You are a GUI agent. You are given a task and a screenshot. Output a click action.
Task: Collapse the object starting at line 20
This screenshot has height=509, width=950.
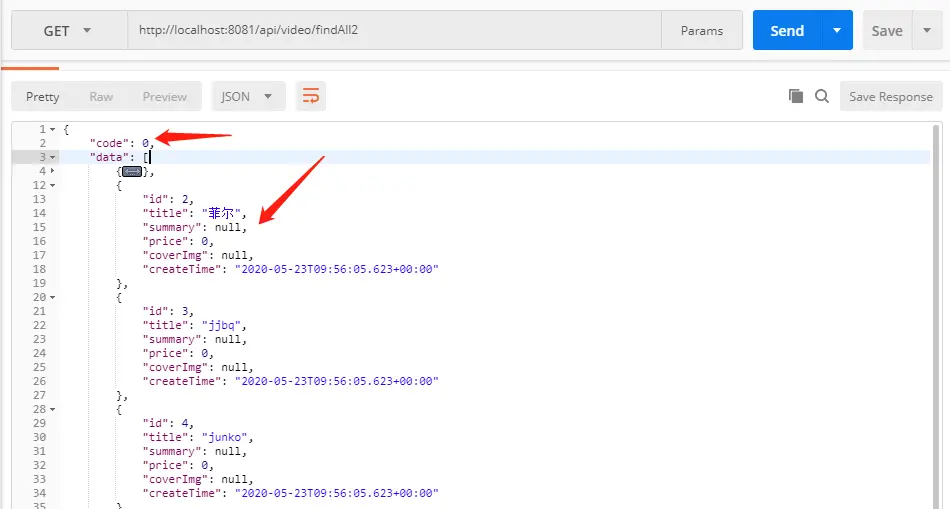pos(53,297)
